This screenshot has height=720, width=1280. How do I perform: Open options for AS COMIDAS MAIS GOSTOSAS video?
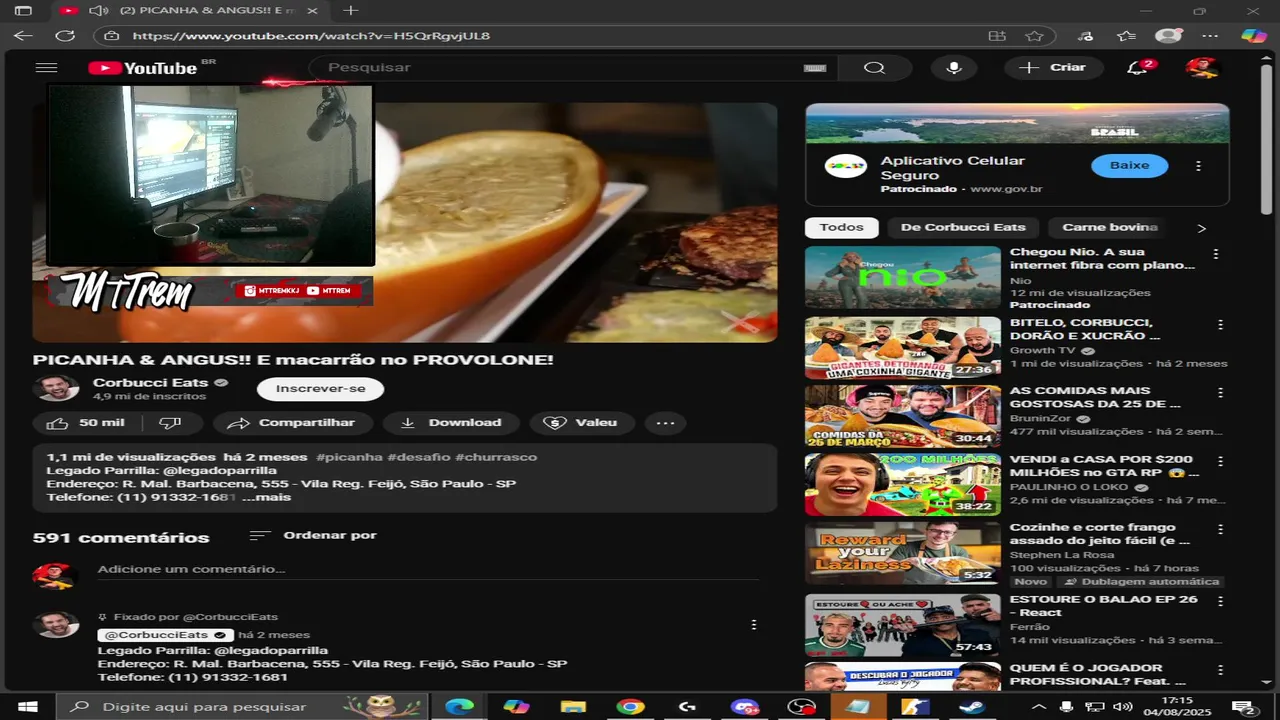coord(1220,393)
